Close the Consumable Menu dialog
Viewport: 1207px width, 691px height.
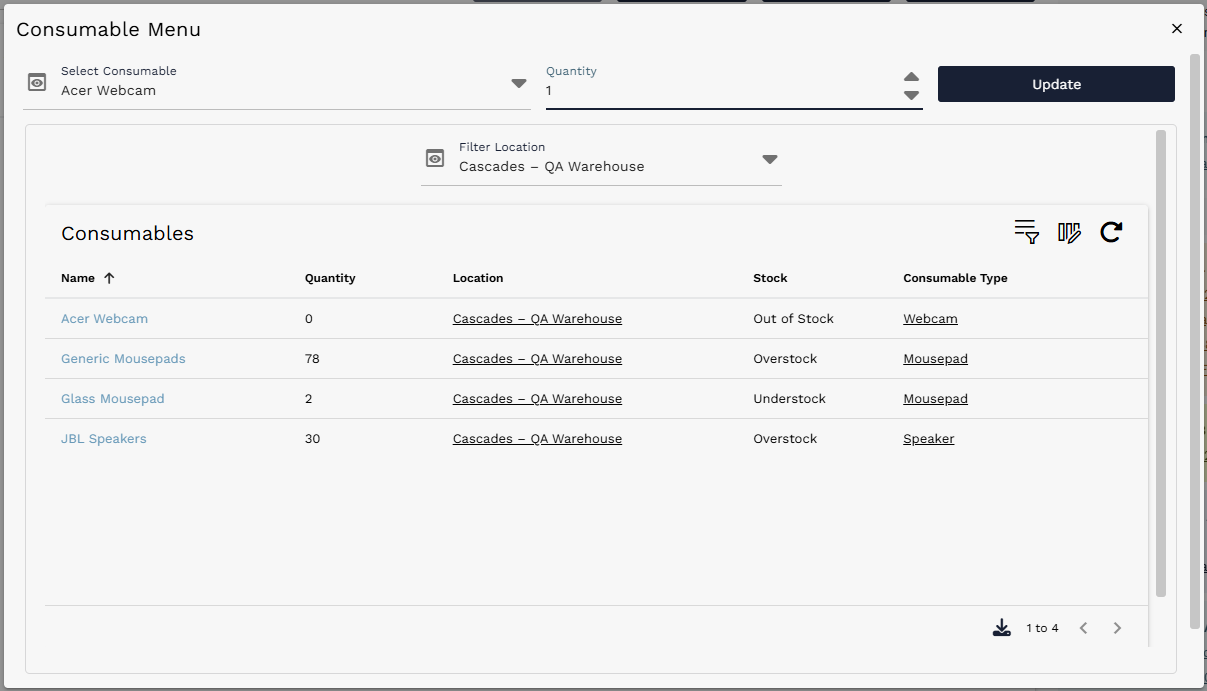tap(1177, 29)
